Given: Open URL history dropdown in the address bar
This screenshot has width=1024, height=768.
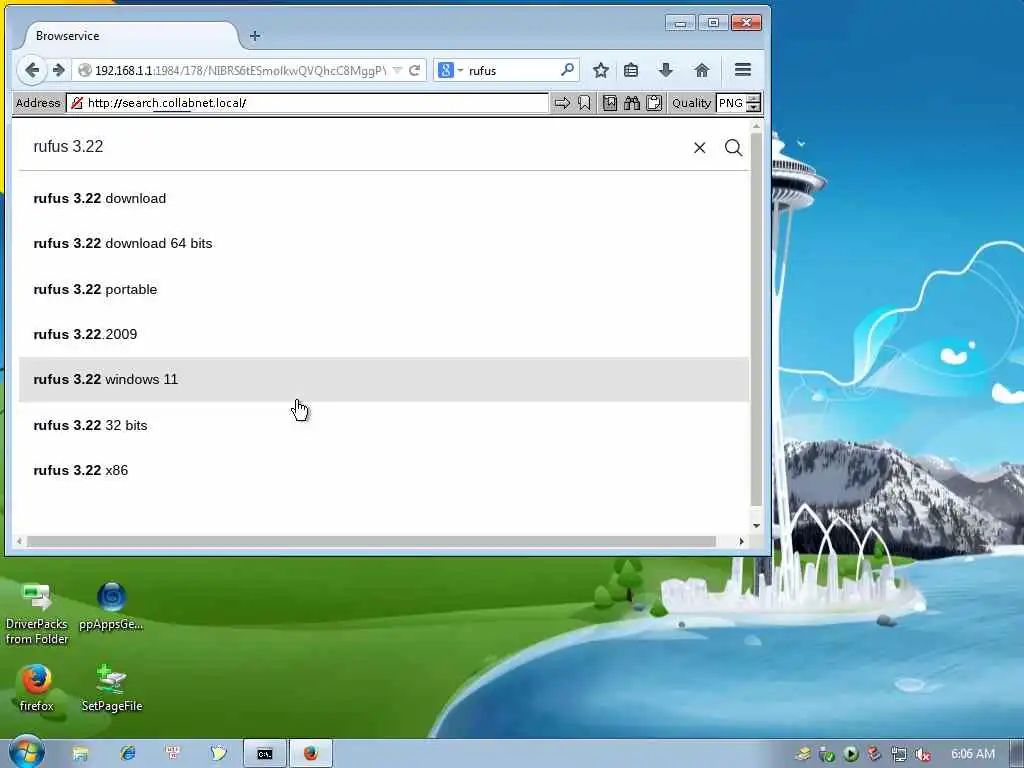Looking at the screenshot, I should [x=397, y=71].
